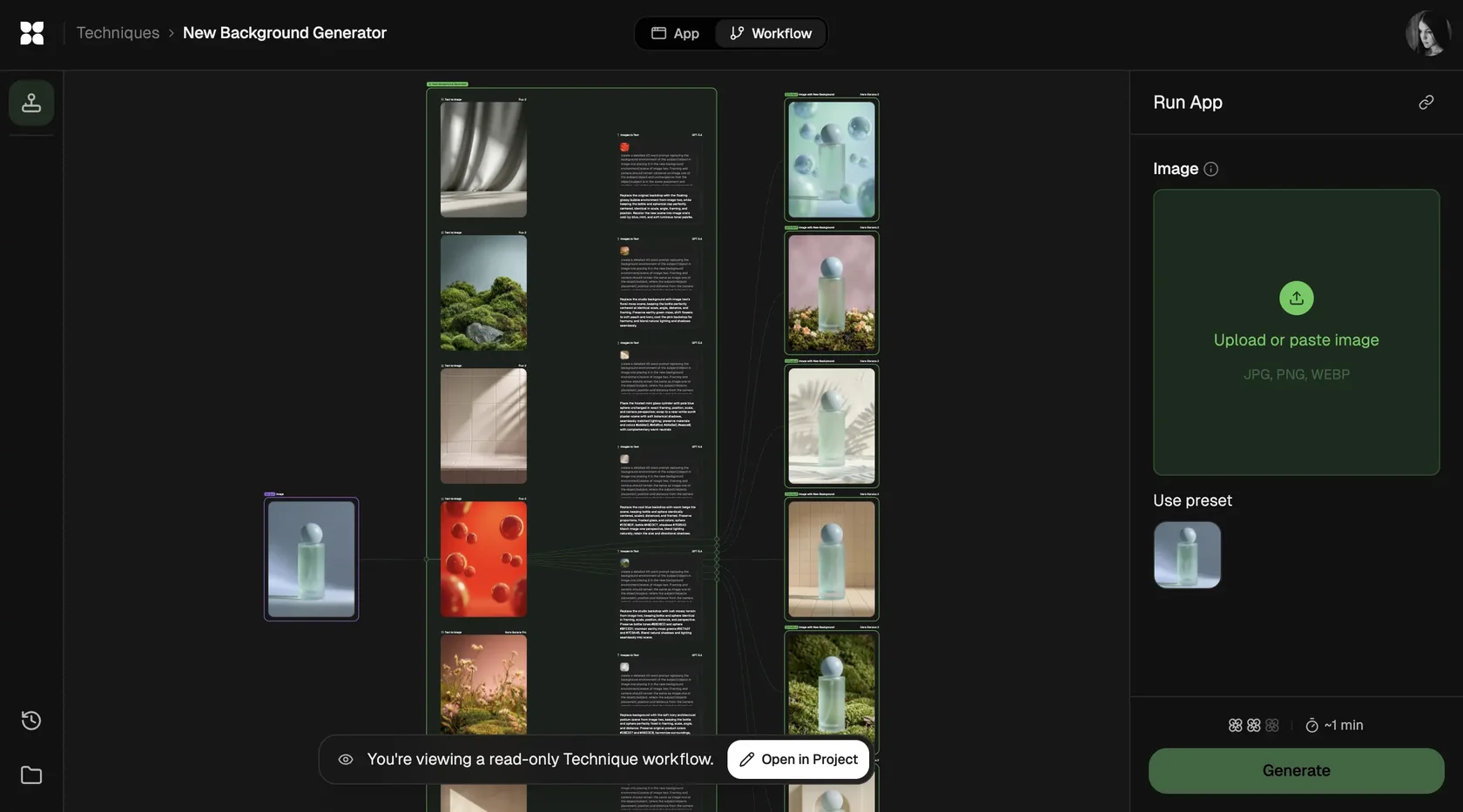The width and height of the screenshot is (1463, 812).
Task: Click the green upload arrow icon
Action: click(x=1296, y=298)
